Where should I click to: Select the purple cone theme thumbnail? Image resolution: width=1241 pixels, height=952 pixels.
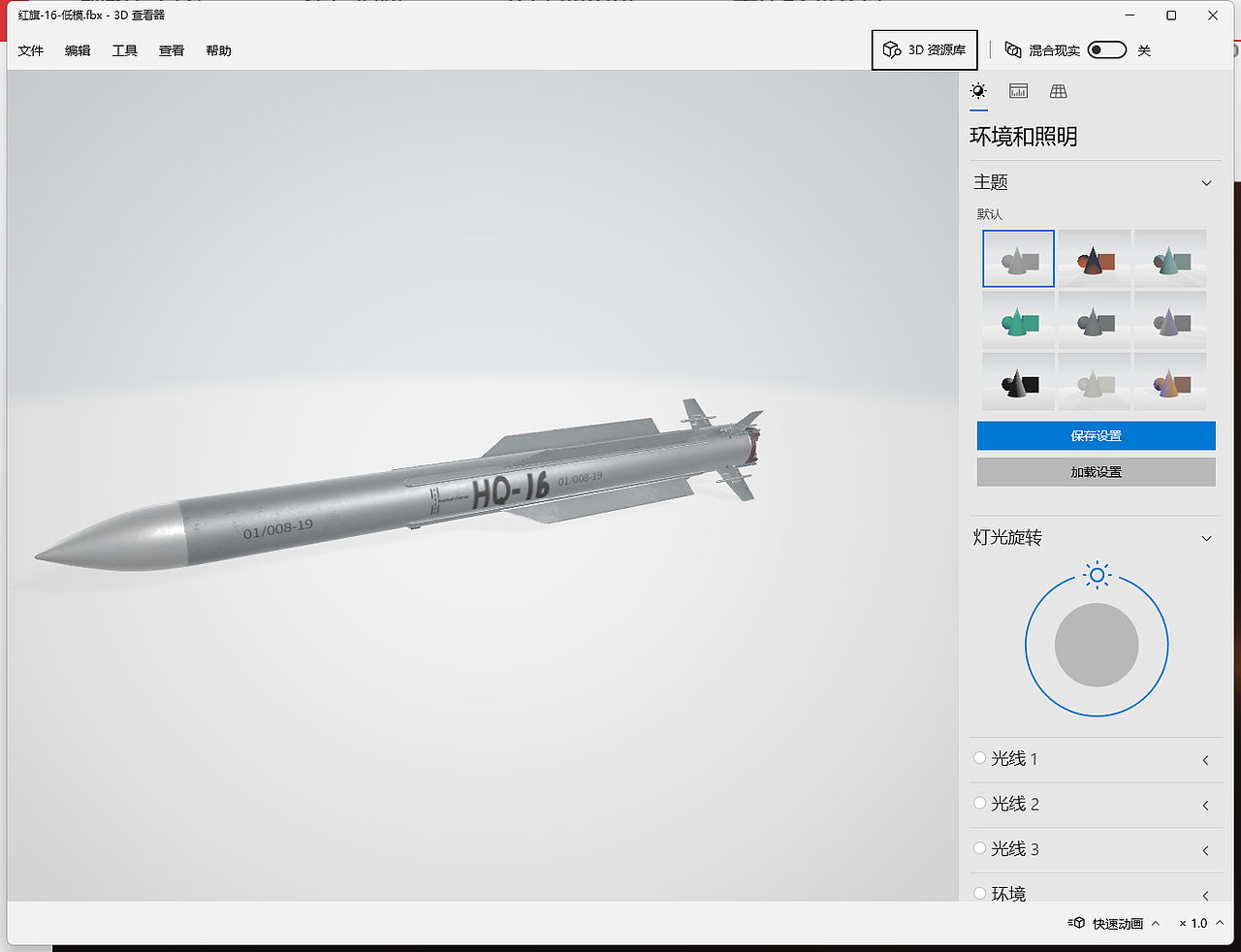pyautogui.click(x=1170, y=320)
